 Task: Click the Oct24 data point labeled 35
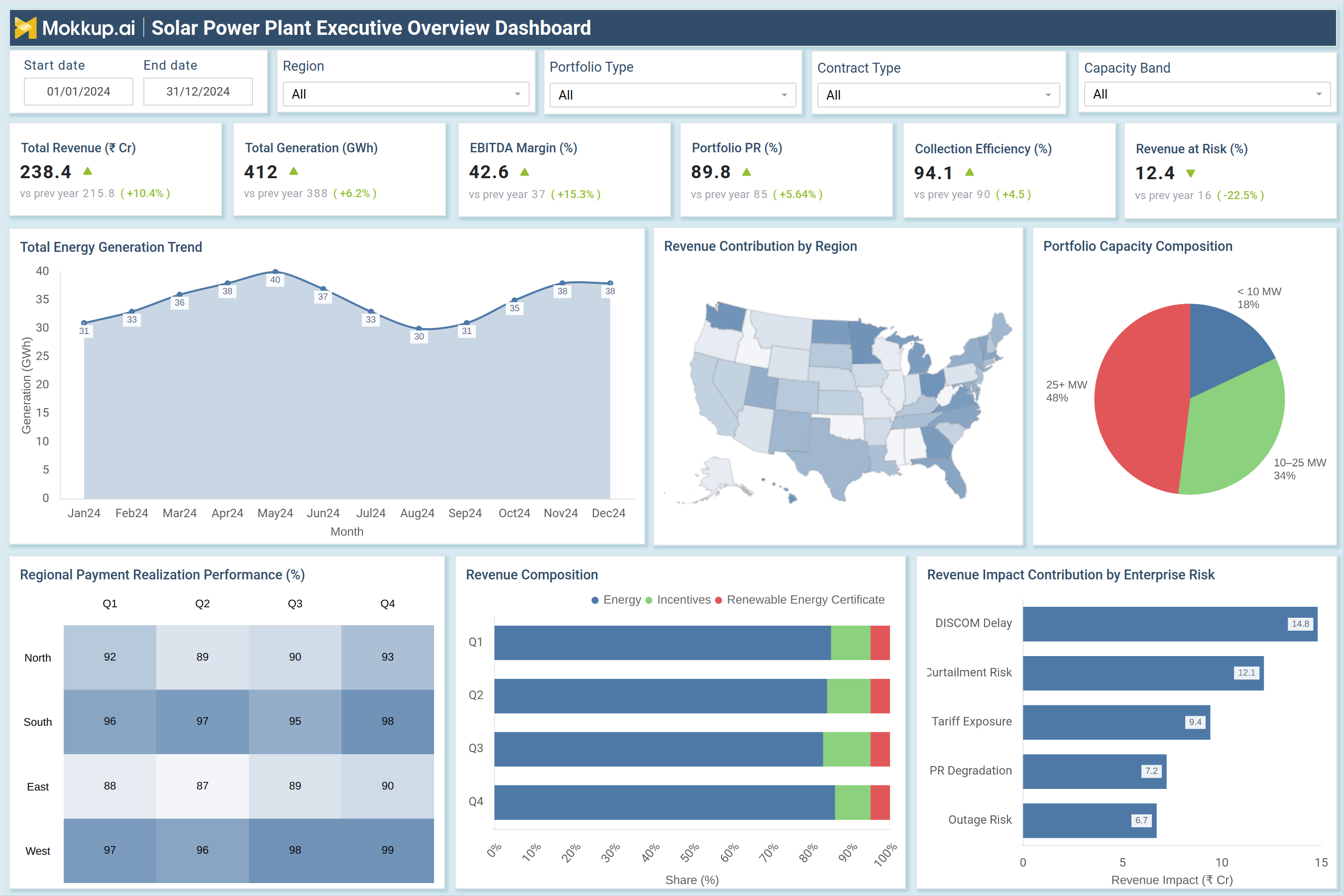click(x=514, y=300)
